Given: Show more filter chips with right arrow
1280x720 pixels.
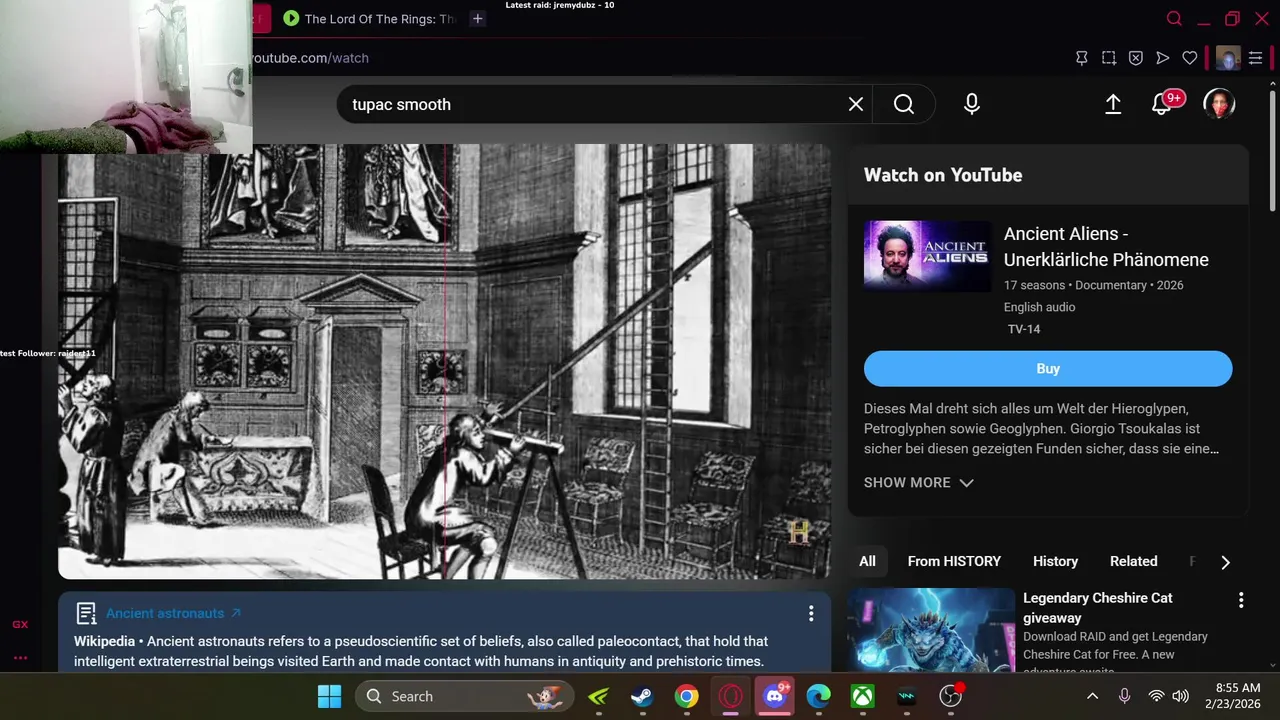Looking at the screenshot, I should (1225, 562).
